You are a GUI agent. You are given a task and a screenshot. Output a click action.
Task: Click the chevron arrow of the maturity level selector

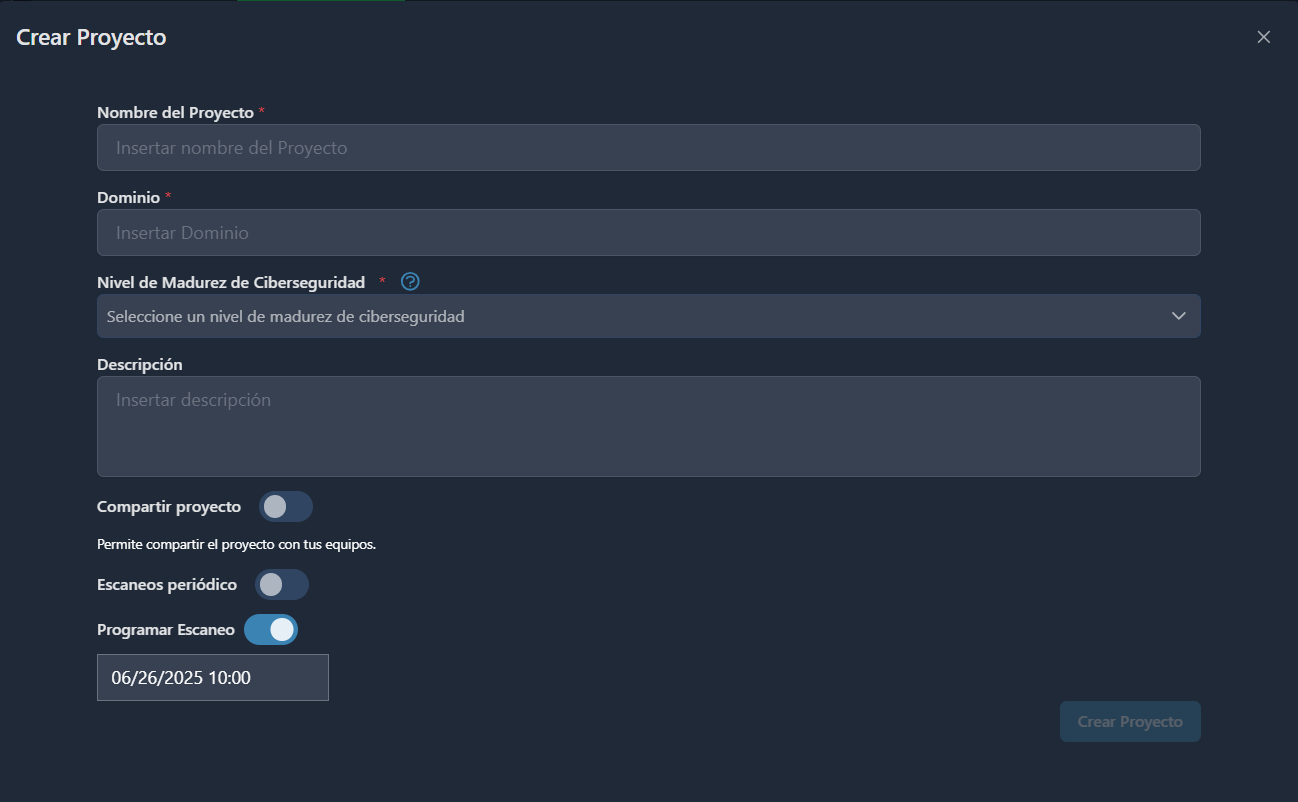pos(1178,316)
